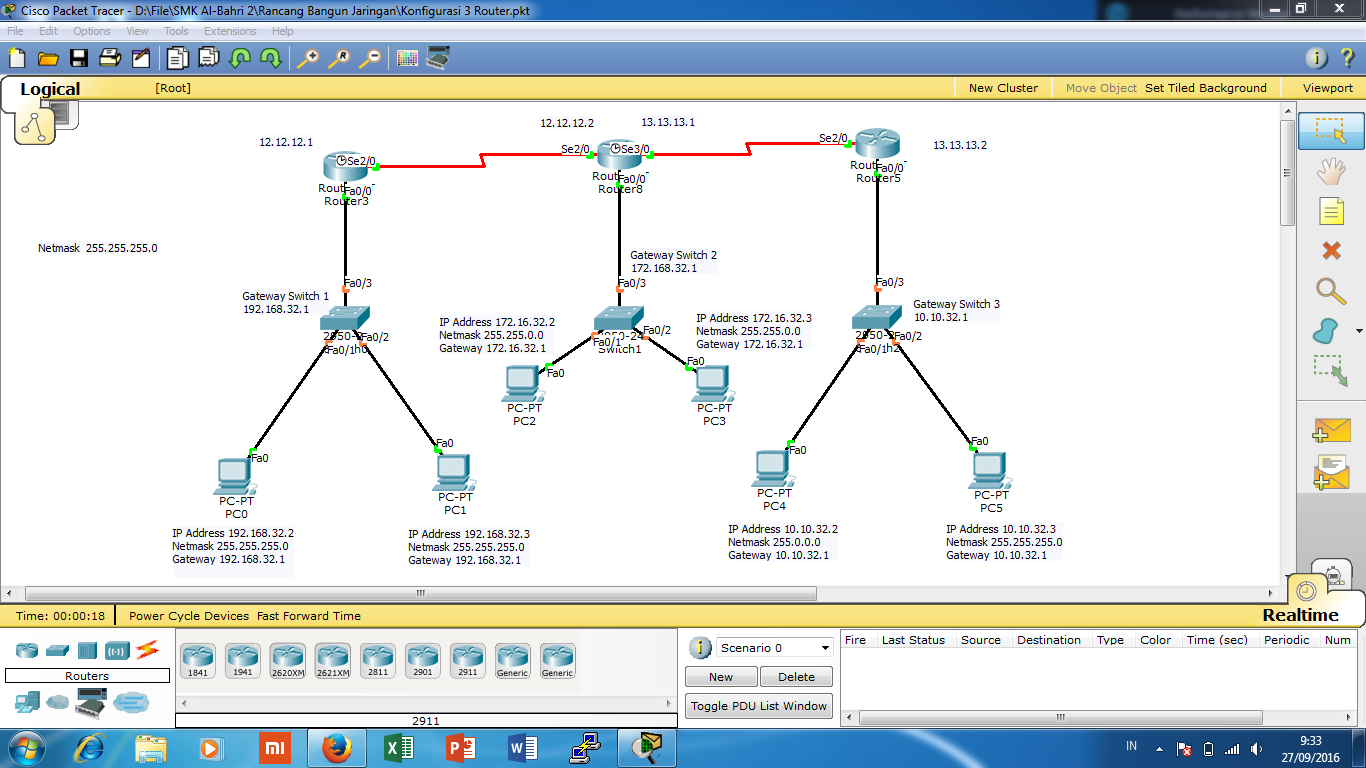Screen dimensions: 1366x768
Task: Select the Switches device category
Action: pos(57,650)
